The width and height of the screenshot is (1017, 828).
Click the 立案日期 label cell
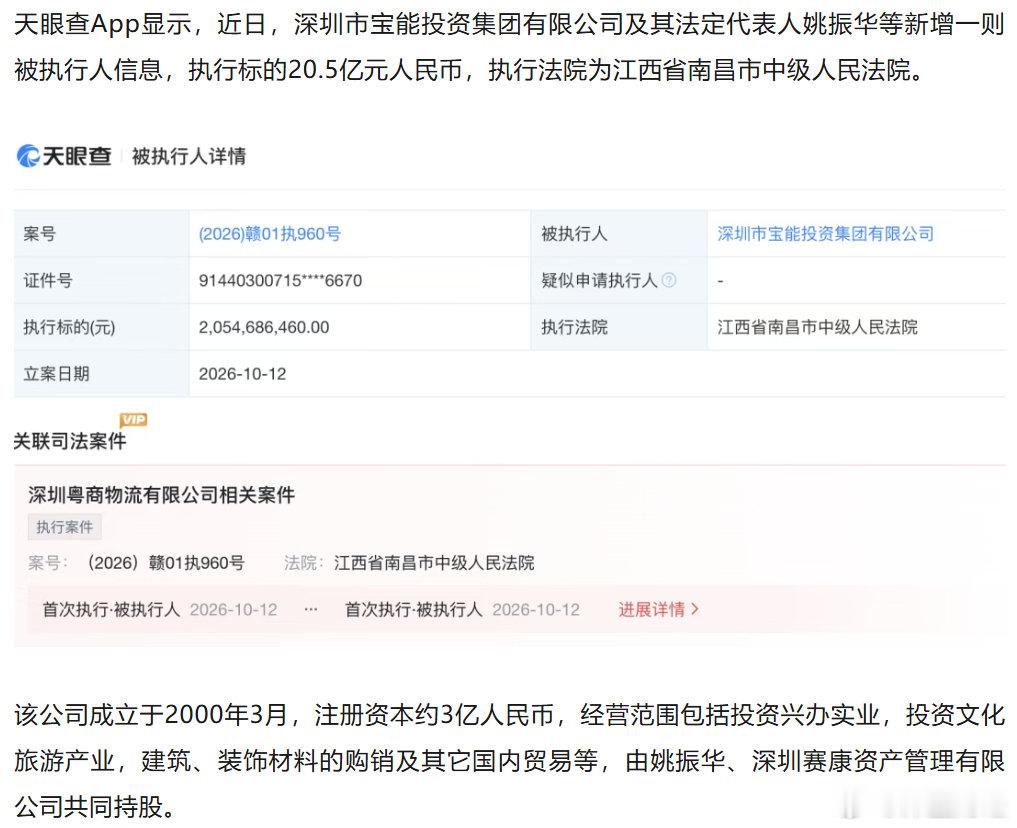point(101,373)
